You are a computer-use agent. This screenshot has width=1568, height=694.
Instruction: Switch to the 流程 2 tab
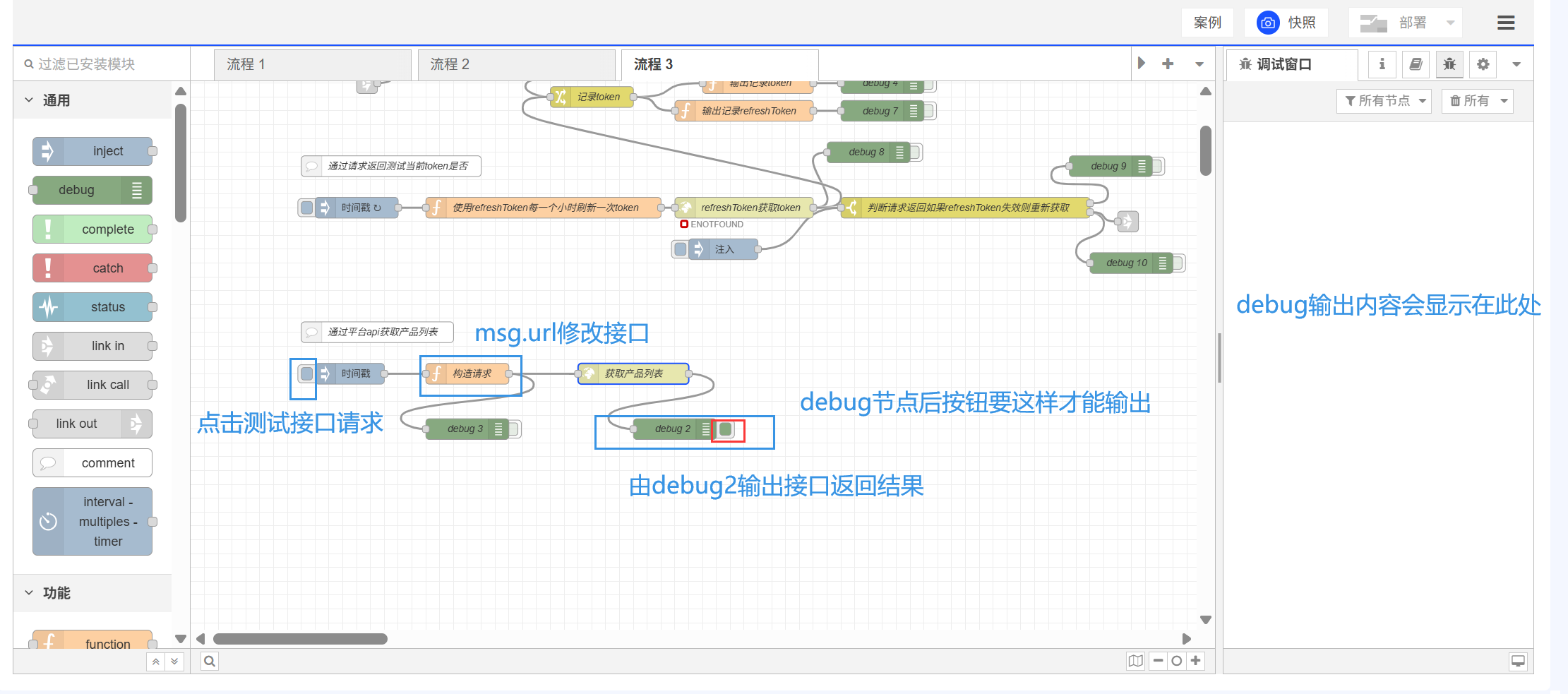[516, 64]
